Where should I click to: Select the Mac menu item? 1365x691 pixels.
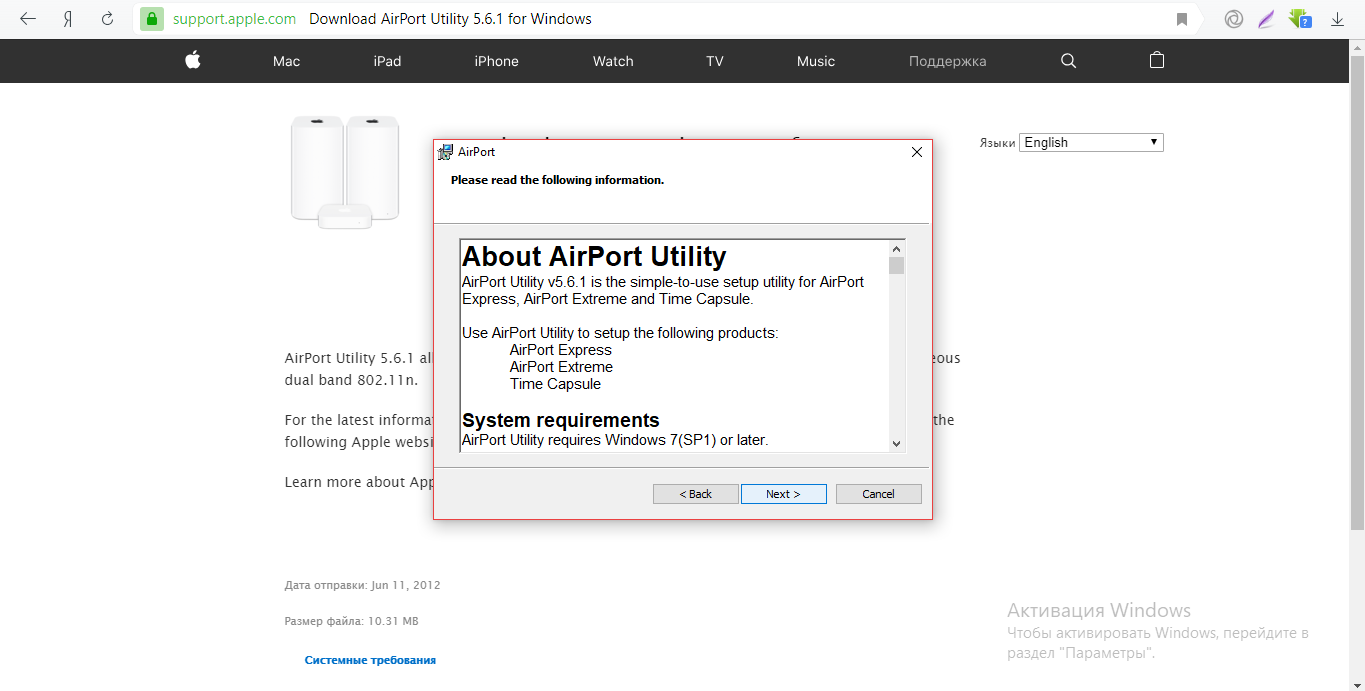(x=286, y=61)
